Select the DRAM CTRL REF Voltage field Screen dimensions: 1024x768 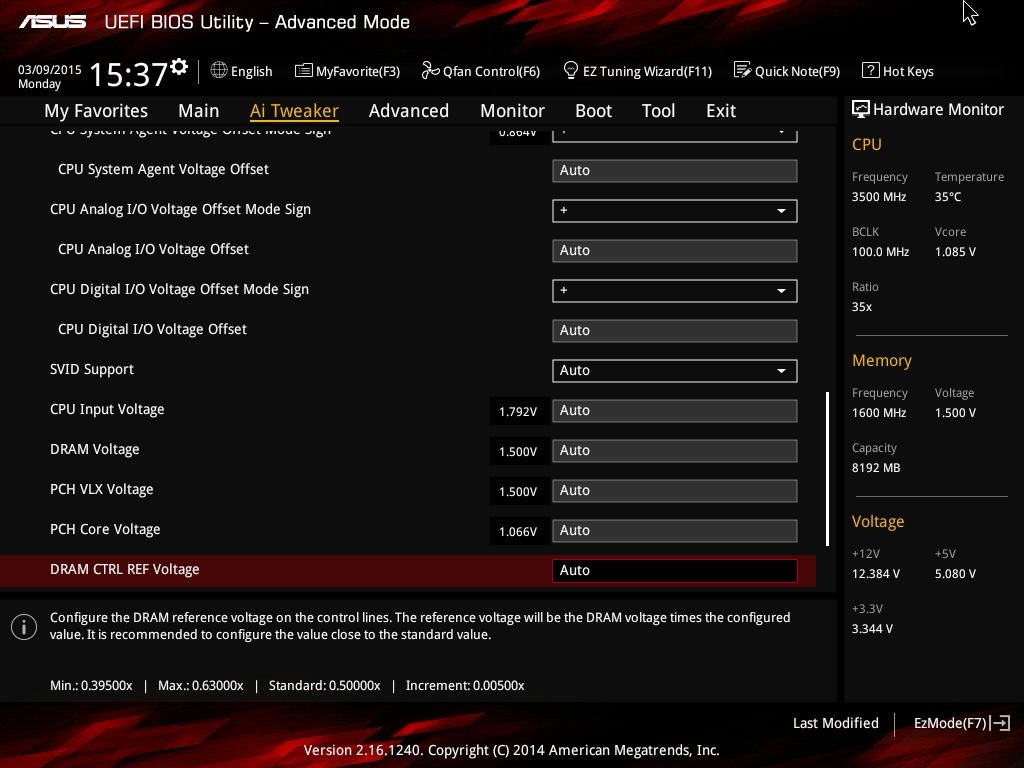tap(674, 570)
